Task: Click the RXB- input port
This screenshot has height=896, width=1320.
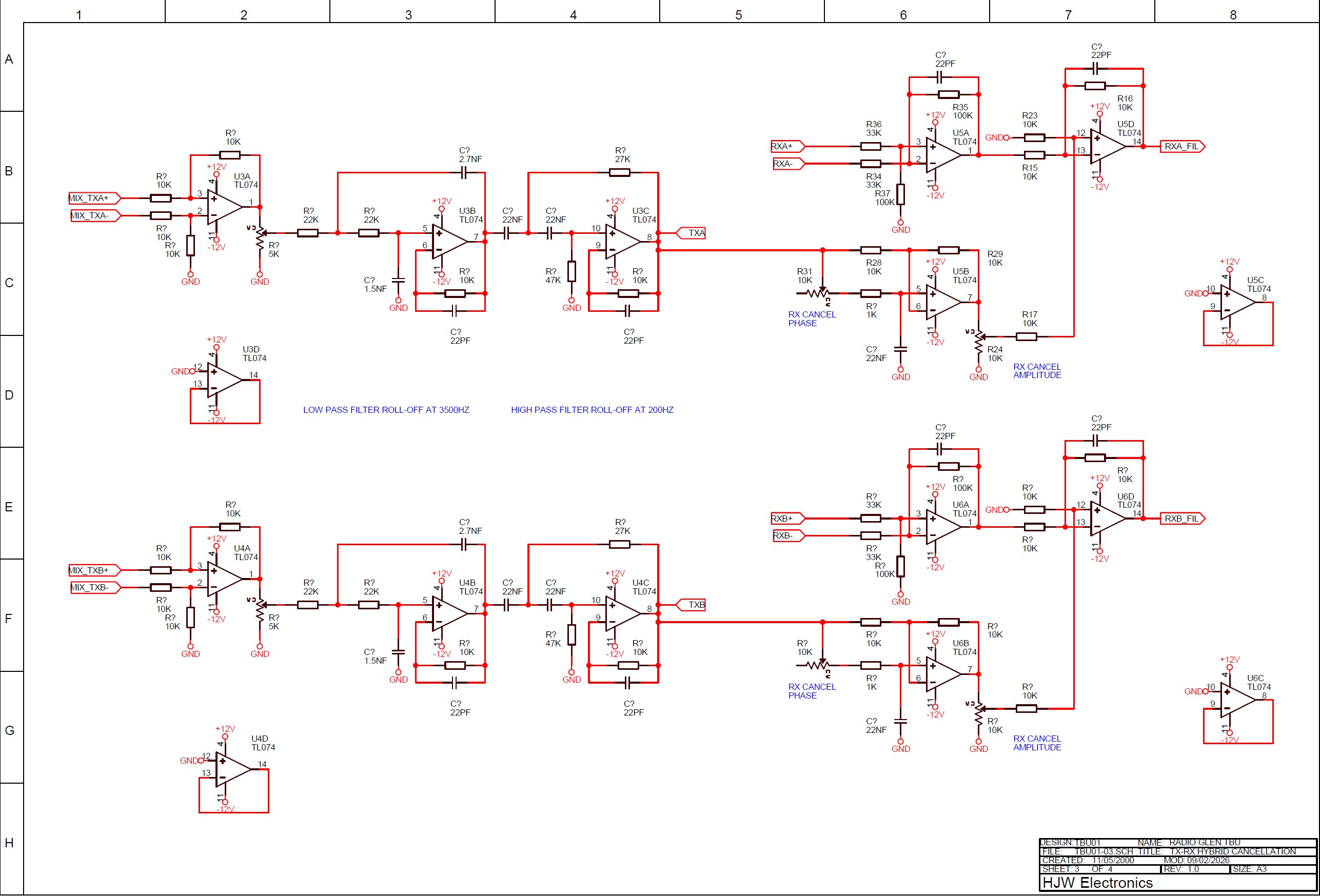Action: (x=788, y=535)
